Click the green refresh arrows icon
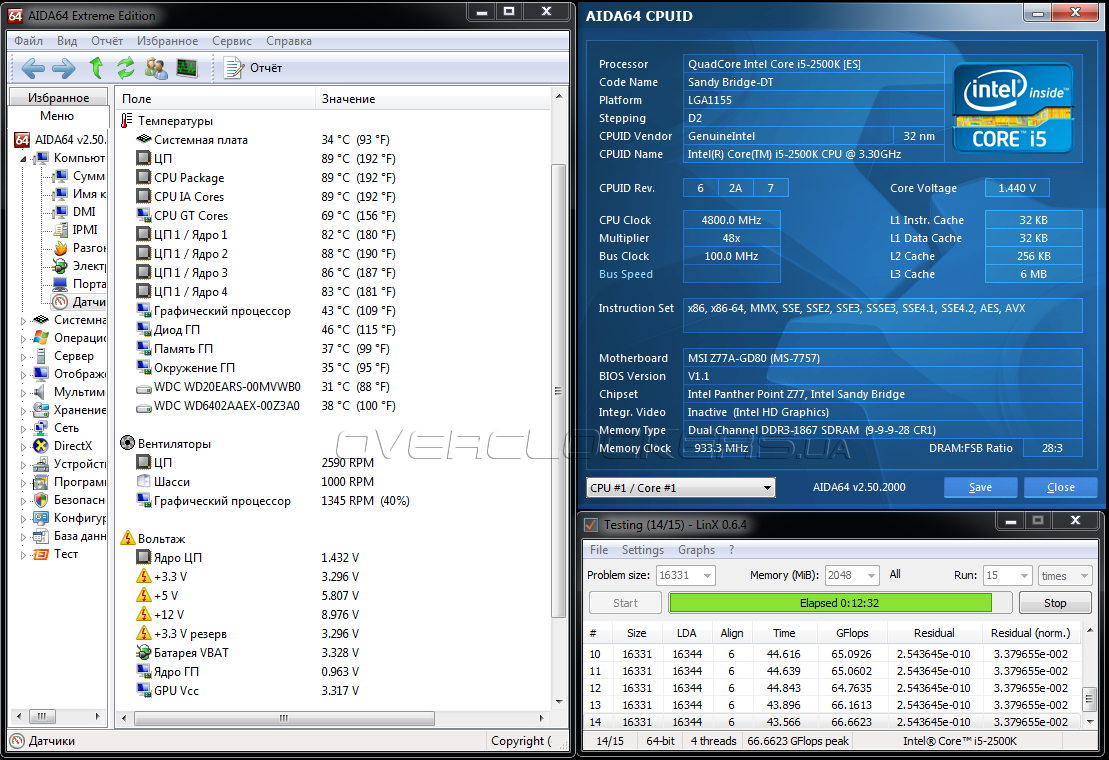This screenshot has width=1109, height=760. (126, 68)
